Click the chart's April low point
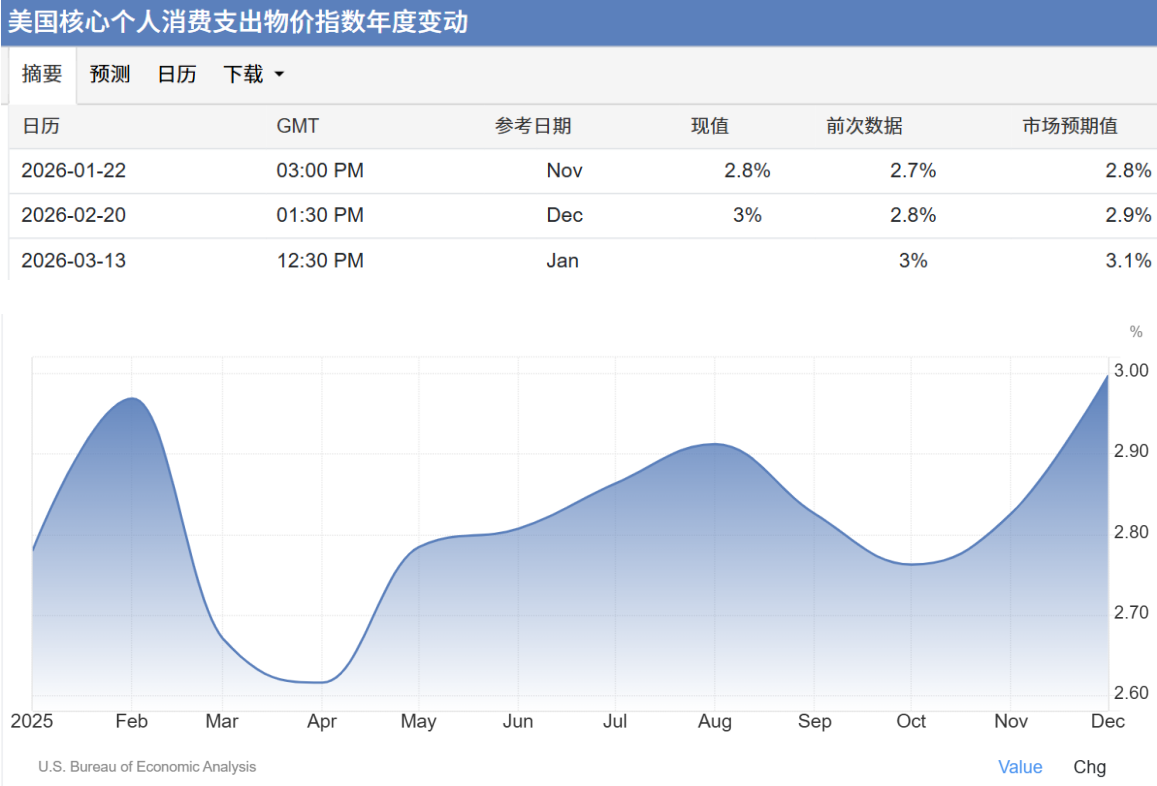Screen dimensions: 1157x786 tap(320, 682)
